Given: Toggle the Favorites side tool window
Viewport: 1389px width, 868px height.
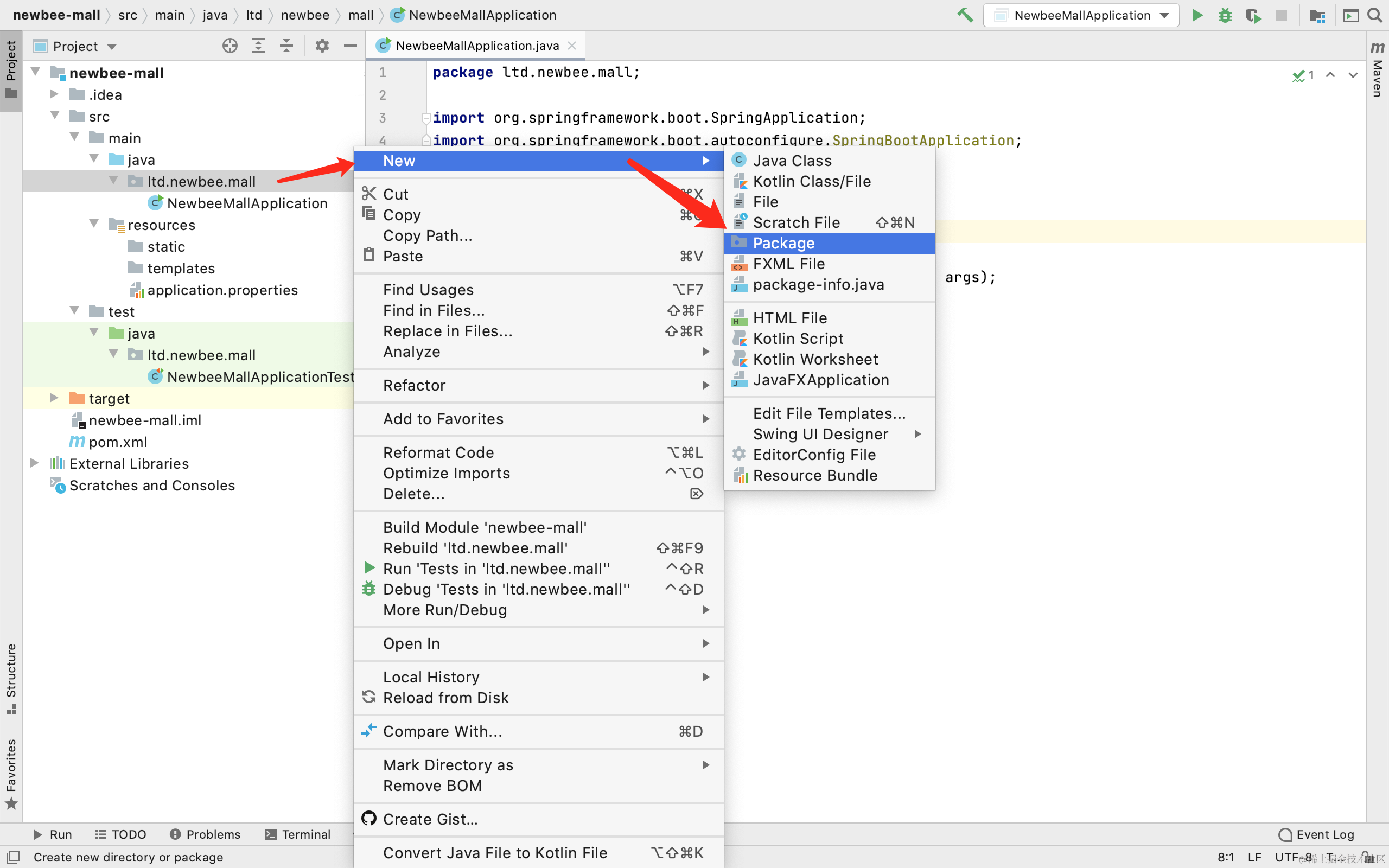Looking at the screenshot, I should (11, 772).
